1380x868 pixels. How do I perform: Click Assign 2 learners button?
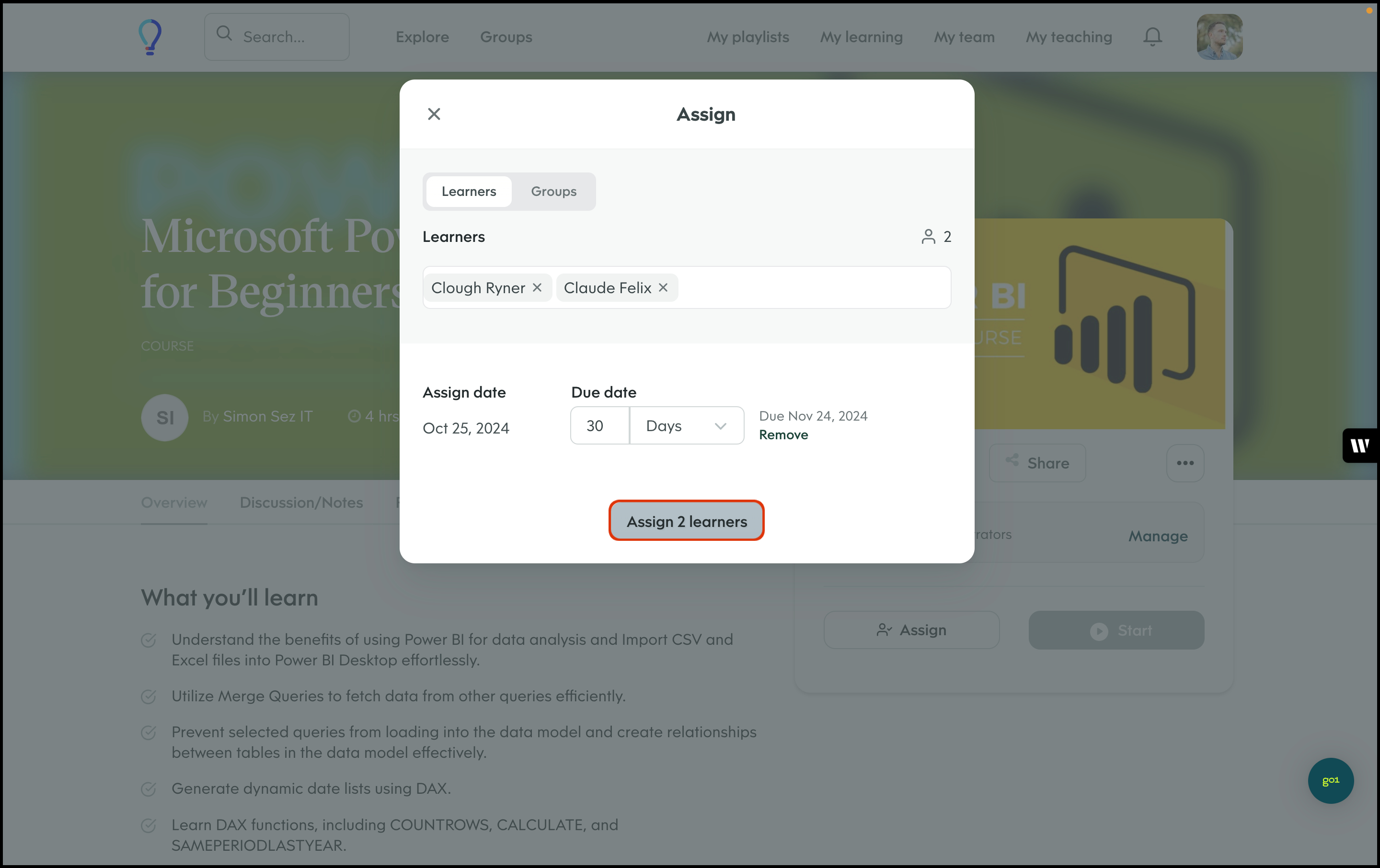686,521
